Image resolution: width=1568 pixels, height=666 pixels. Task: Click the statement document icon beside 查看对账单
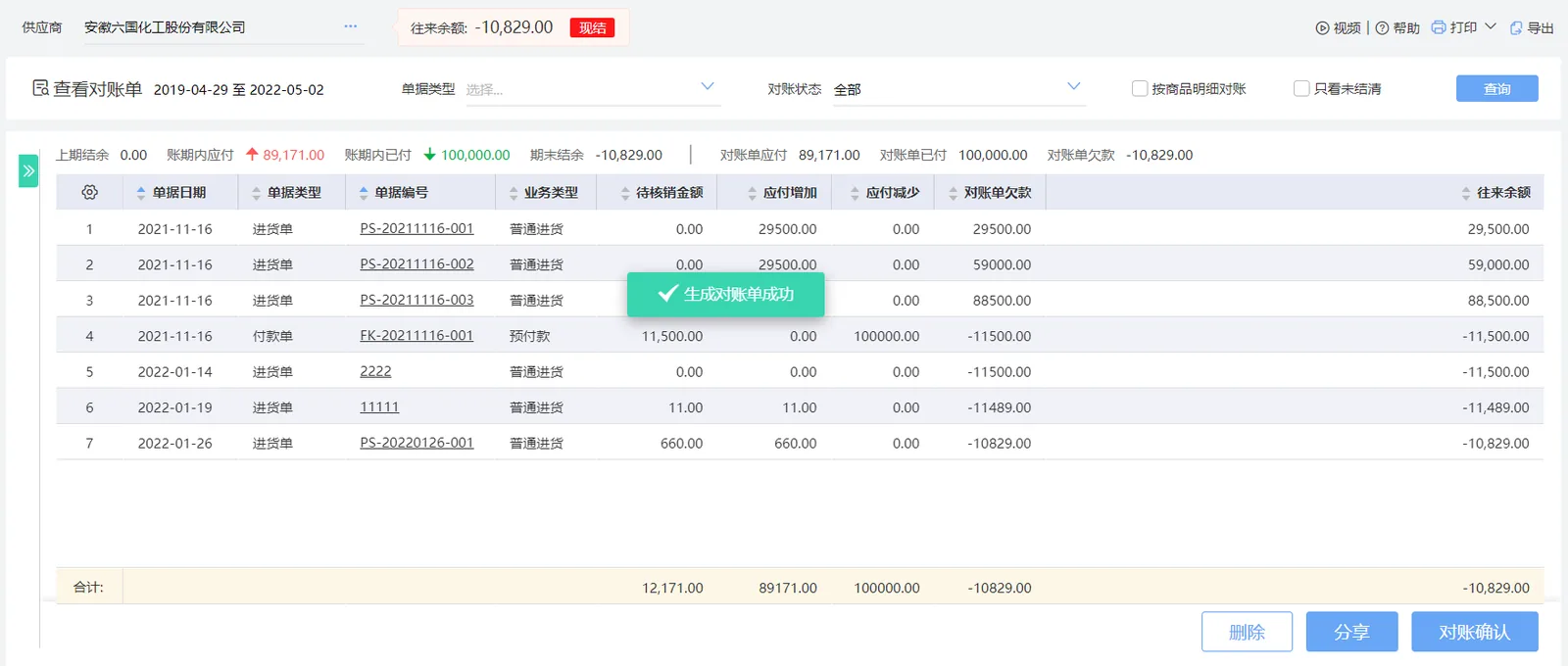[40, 88]
